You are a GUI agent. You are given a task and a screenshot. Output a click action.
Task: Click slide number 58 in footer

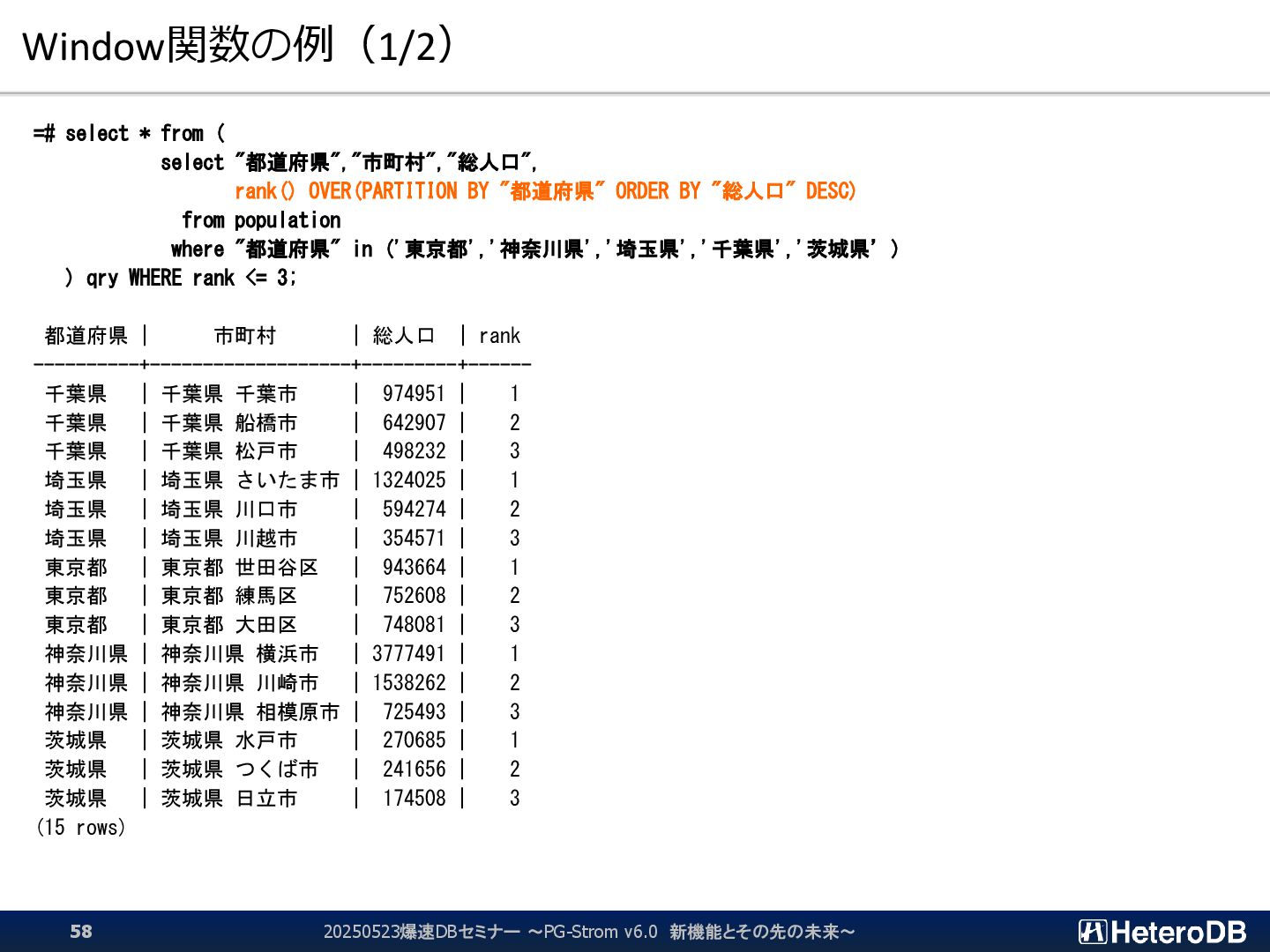pyautogui.click(x=81, y=932)
